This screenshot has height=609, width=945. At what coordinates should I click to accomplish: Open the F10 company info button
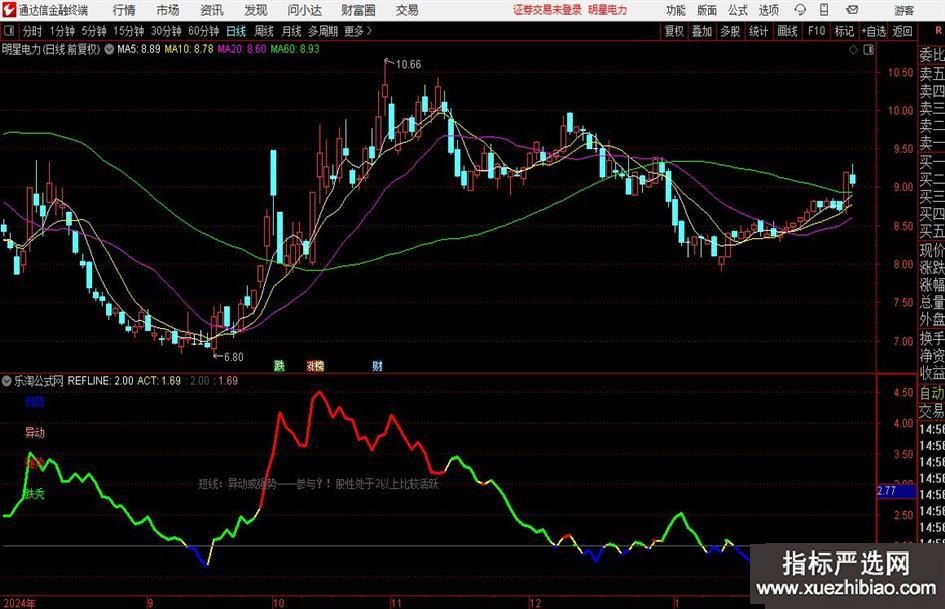pos(816,31)
